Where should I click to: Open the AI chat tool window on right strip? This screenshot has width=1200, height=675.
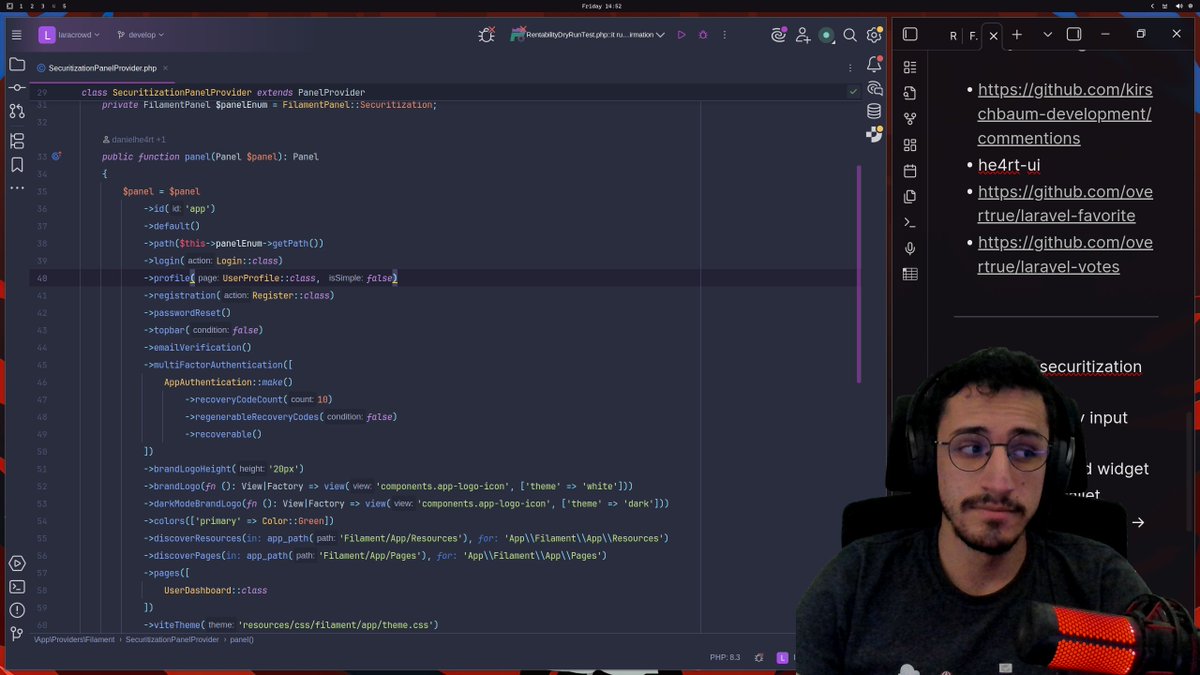point(875,88)
